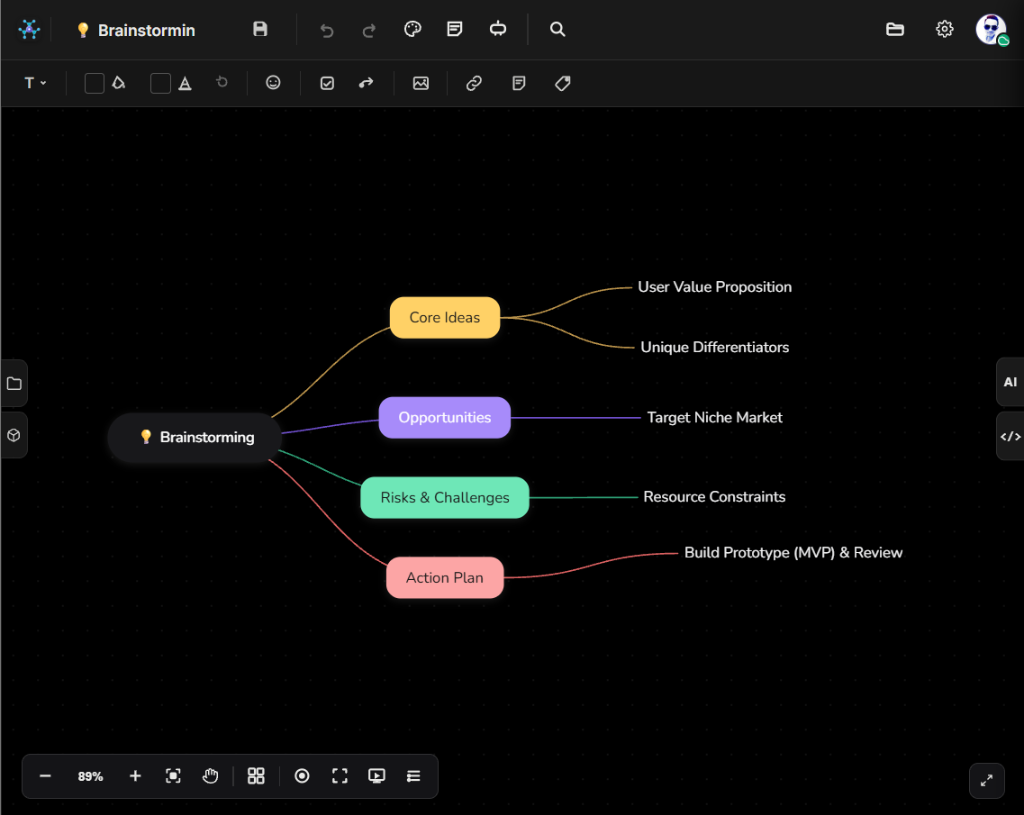Select Unique Differentiators node

click(x=714, y=347)
